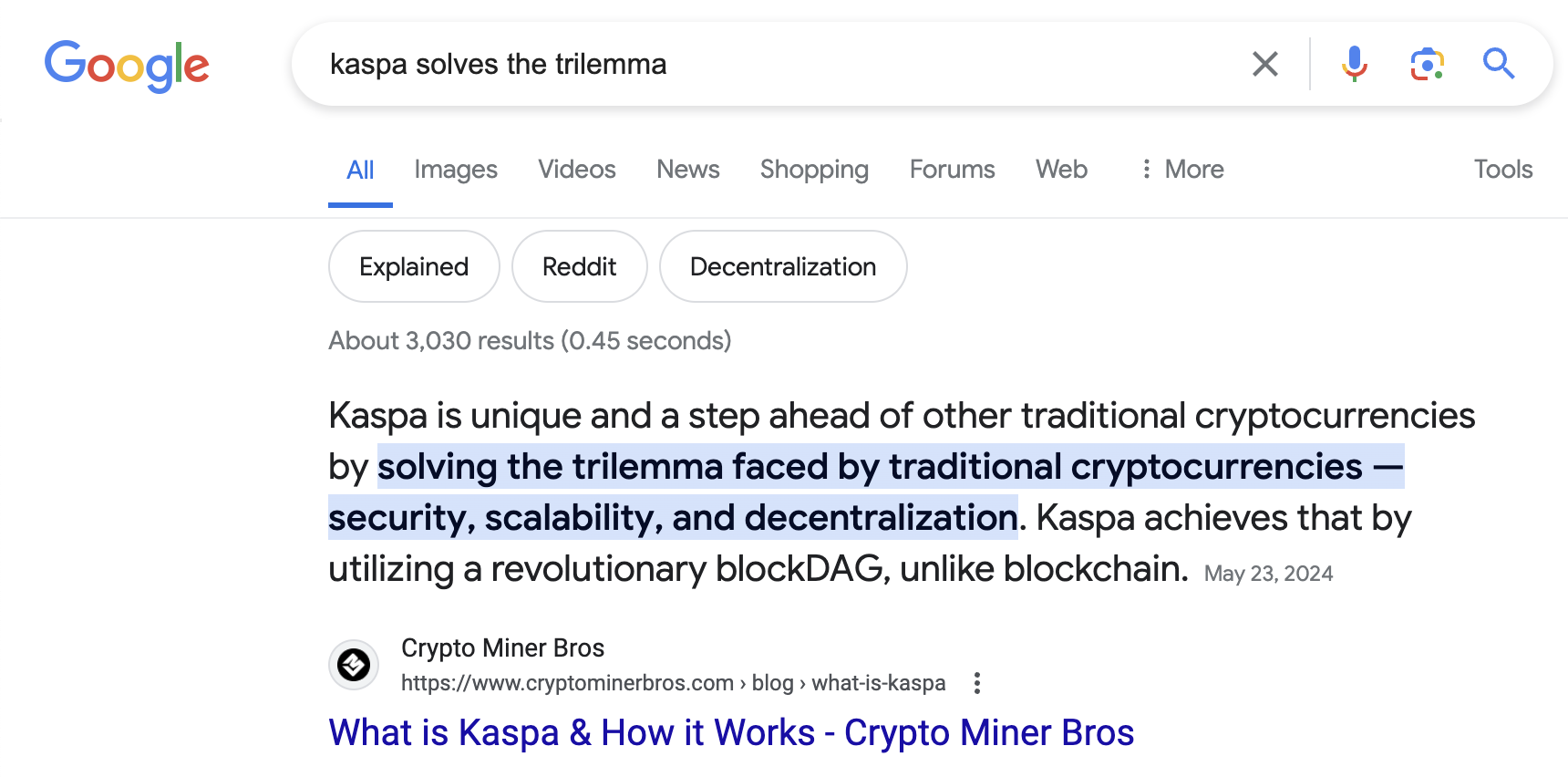Click the Google logo

click(127, 65)
